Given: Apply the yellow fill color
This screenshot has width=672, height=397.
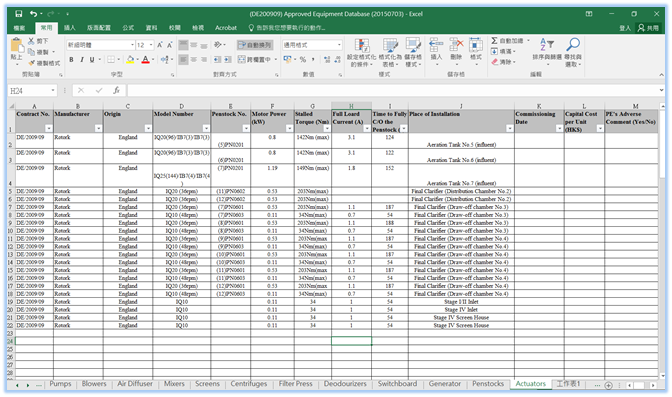Looking at the screenshot, I should [x=130, y=60].
